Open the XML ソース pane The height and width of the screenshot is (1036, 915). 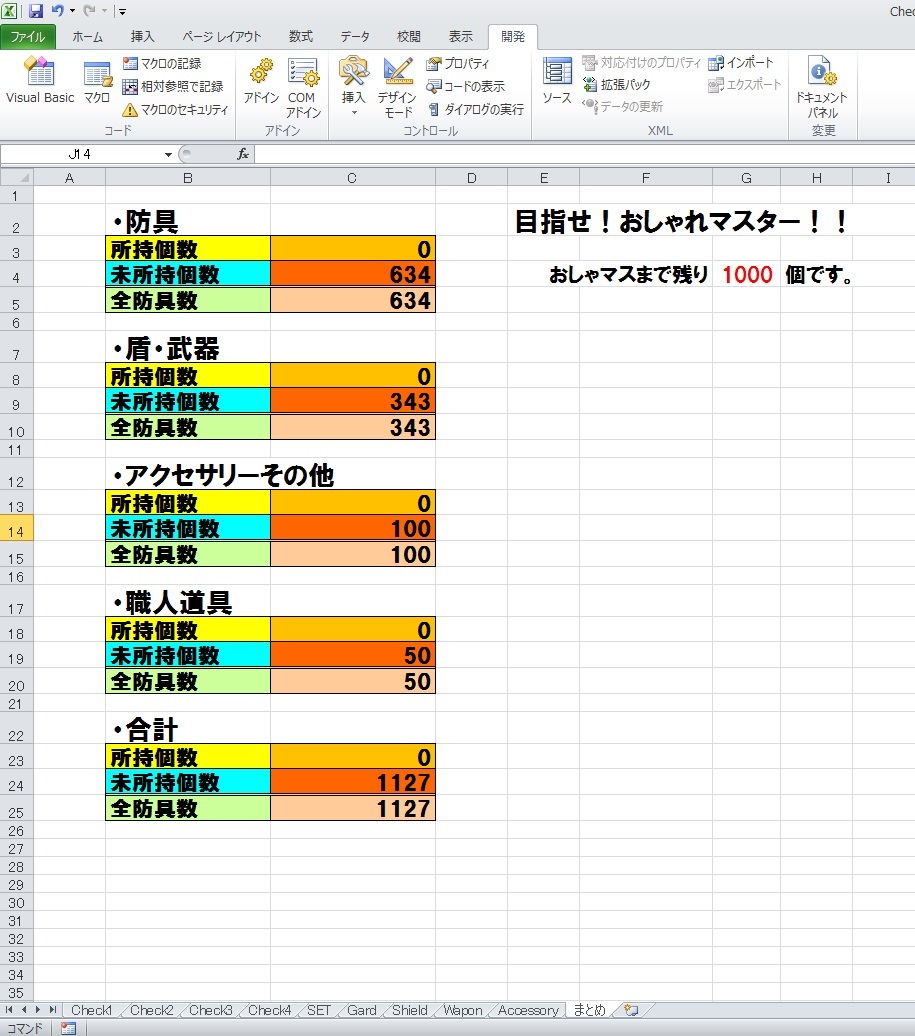[x=557, y=81]
